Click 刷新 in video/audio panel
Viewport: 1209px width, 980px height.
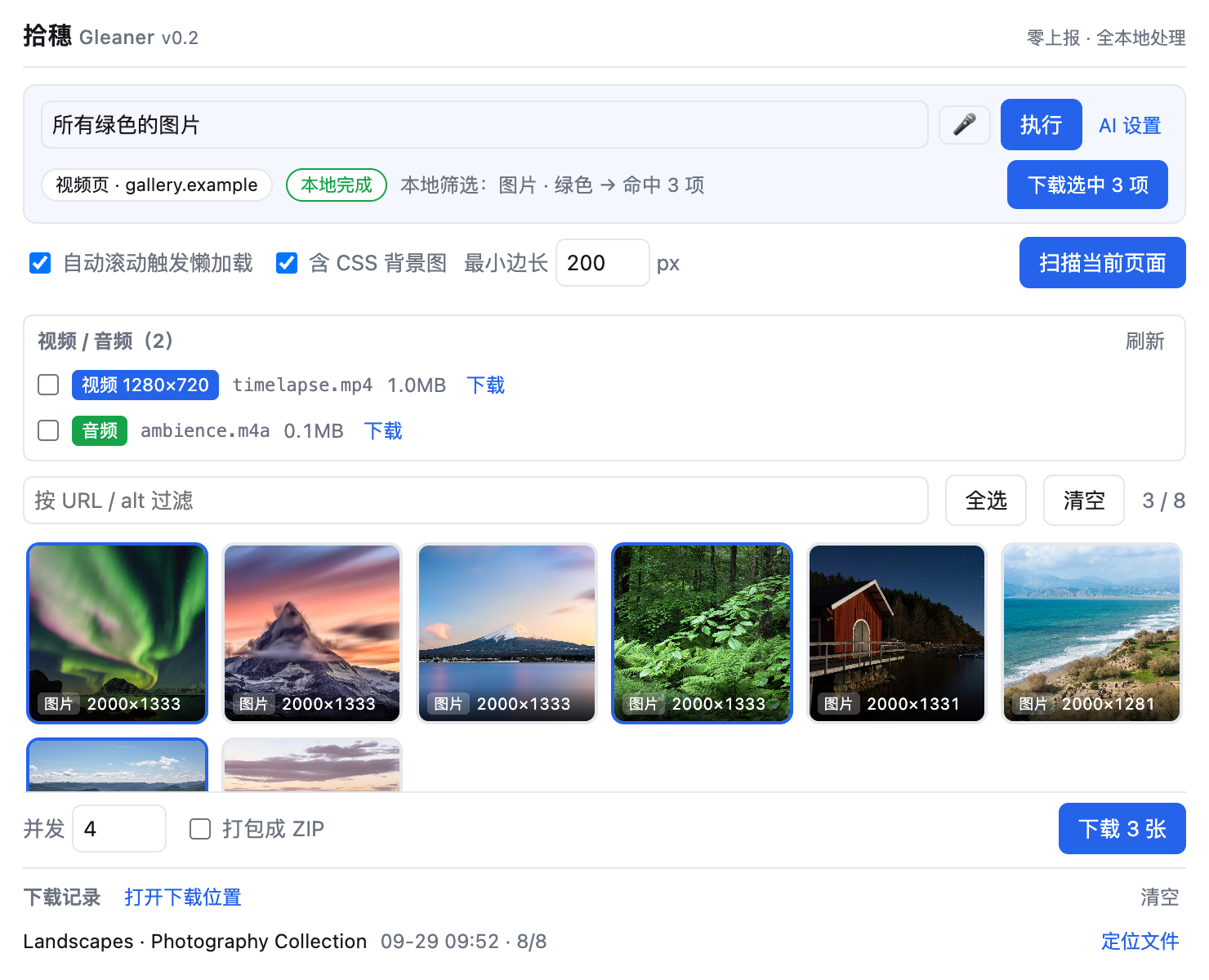click(1144, 341)
